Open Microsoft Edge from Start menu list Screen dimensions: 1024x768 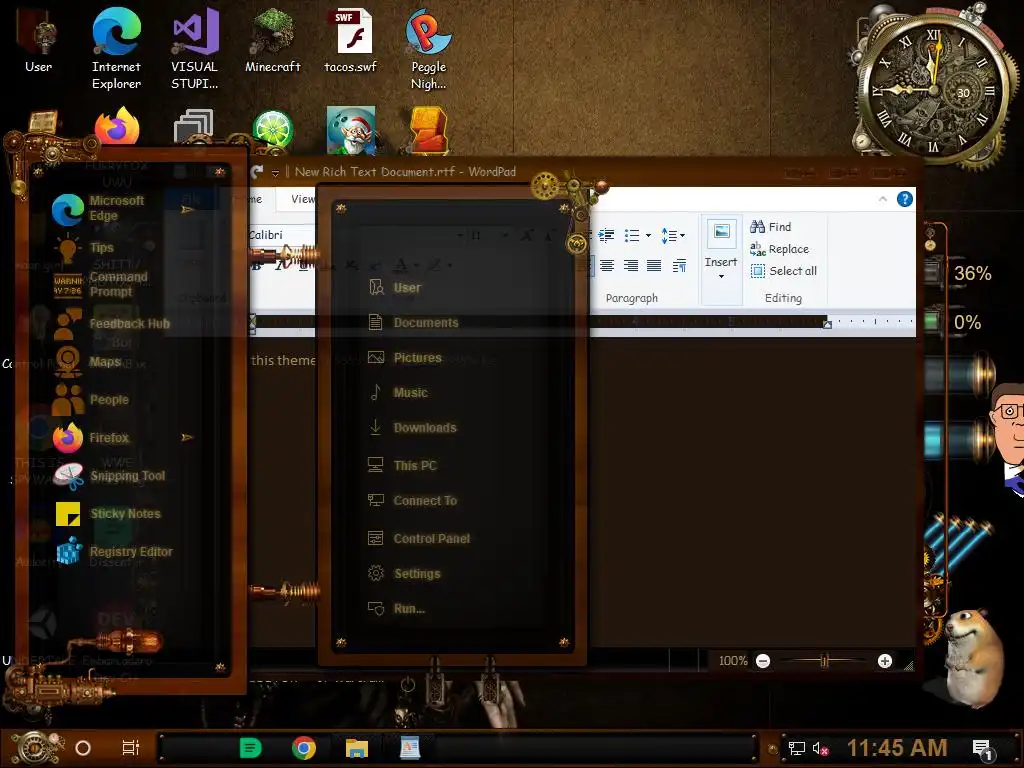click(99, 208)
